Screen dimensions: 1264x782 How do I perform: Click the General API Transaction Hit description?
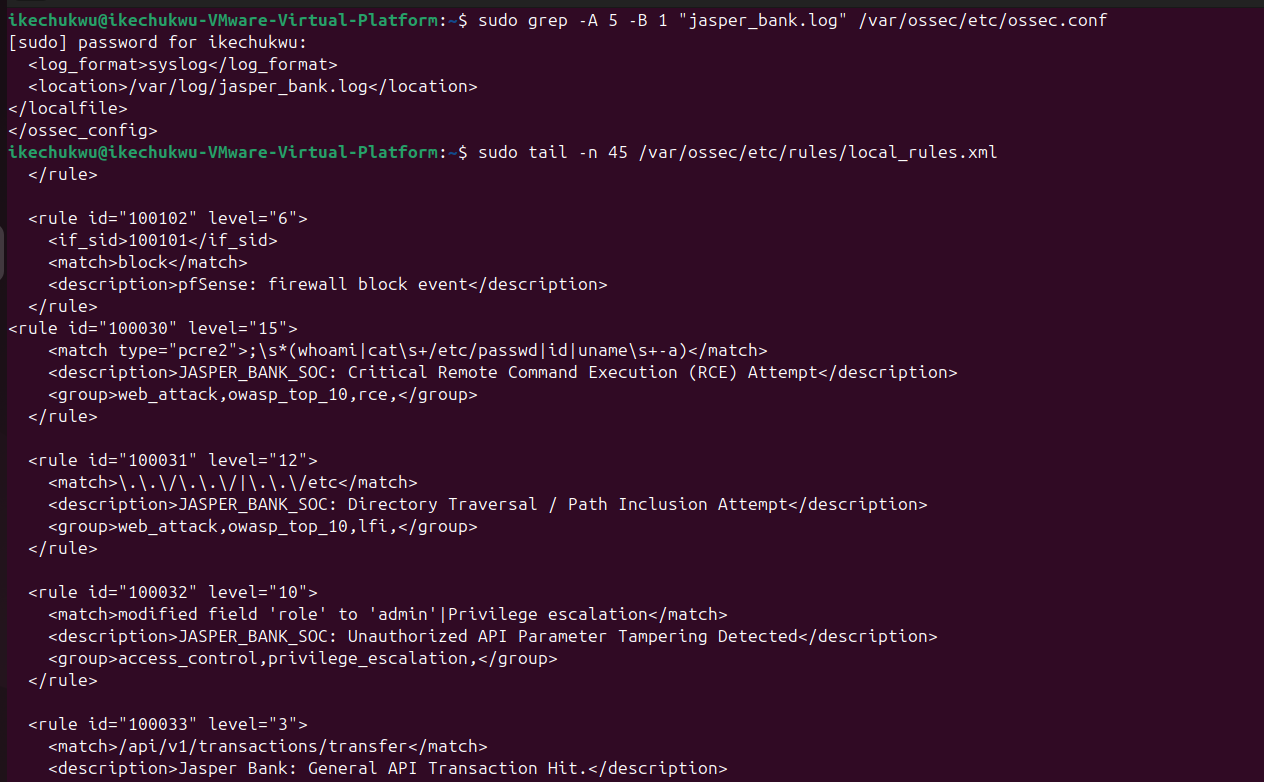(x=388, y=768)
